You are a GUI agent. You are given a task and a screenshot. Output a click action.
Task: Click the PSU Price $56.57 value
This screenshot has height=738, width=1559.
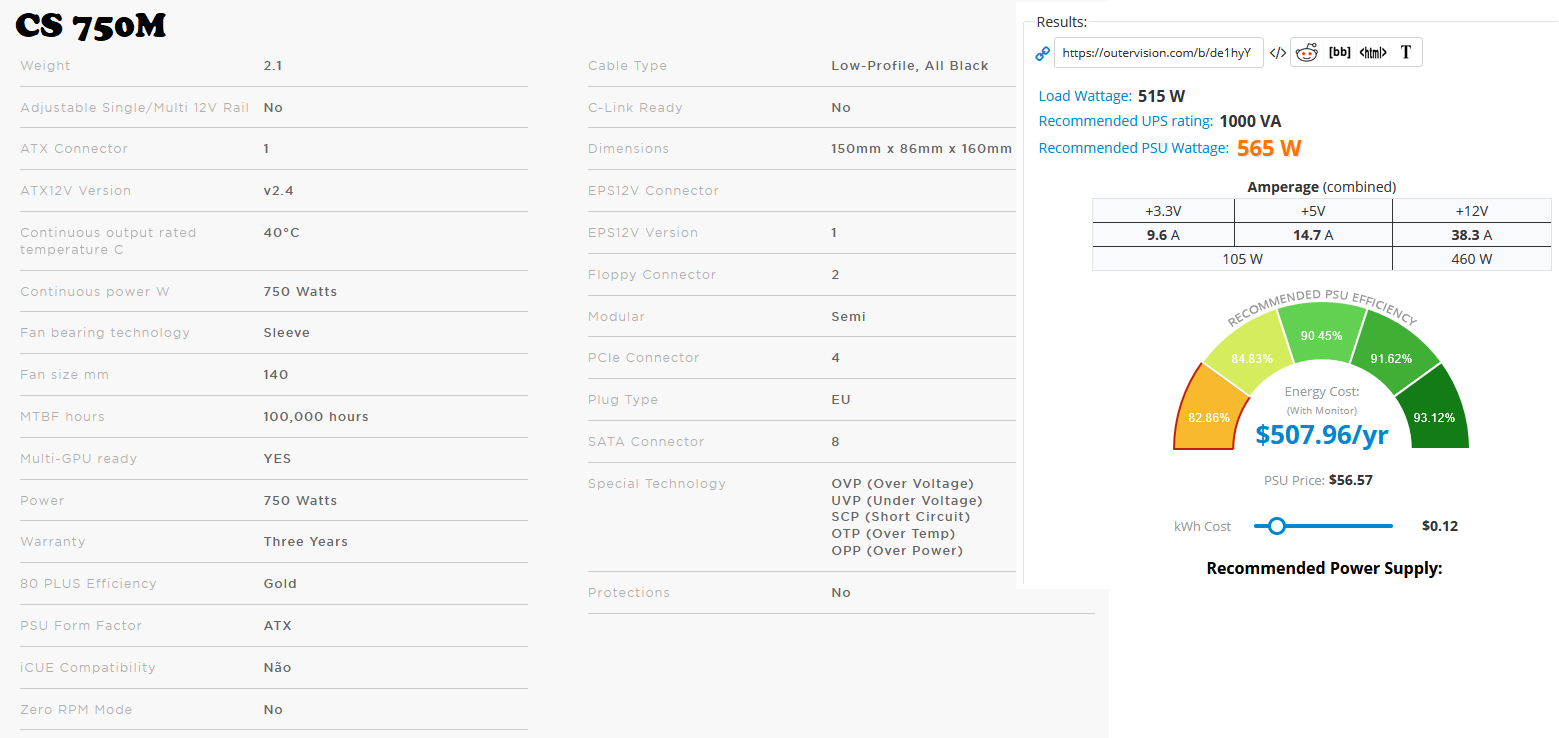[x=1350, y=480]
